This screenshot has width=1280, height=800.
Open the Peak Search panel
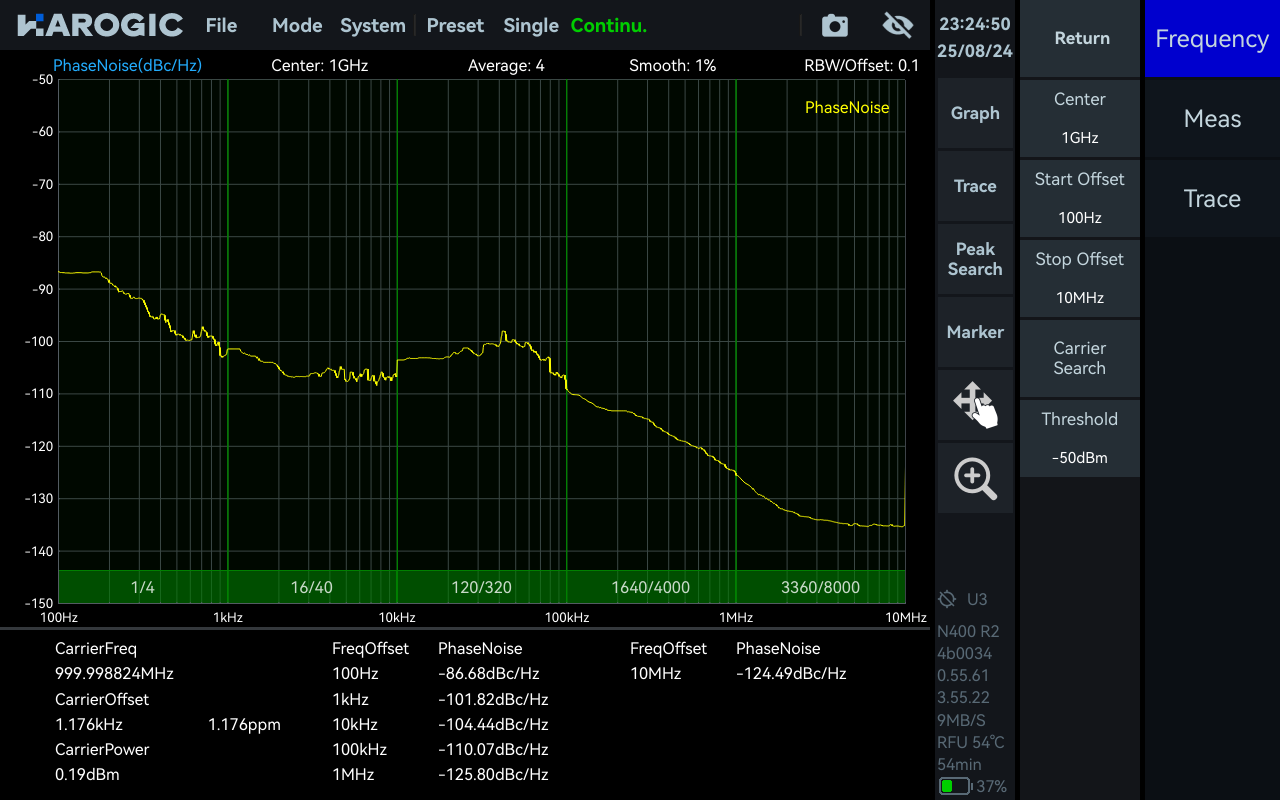(x=975, y=259)
